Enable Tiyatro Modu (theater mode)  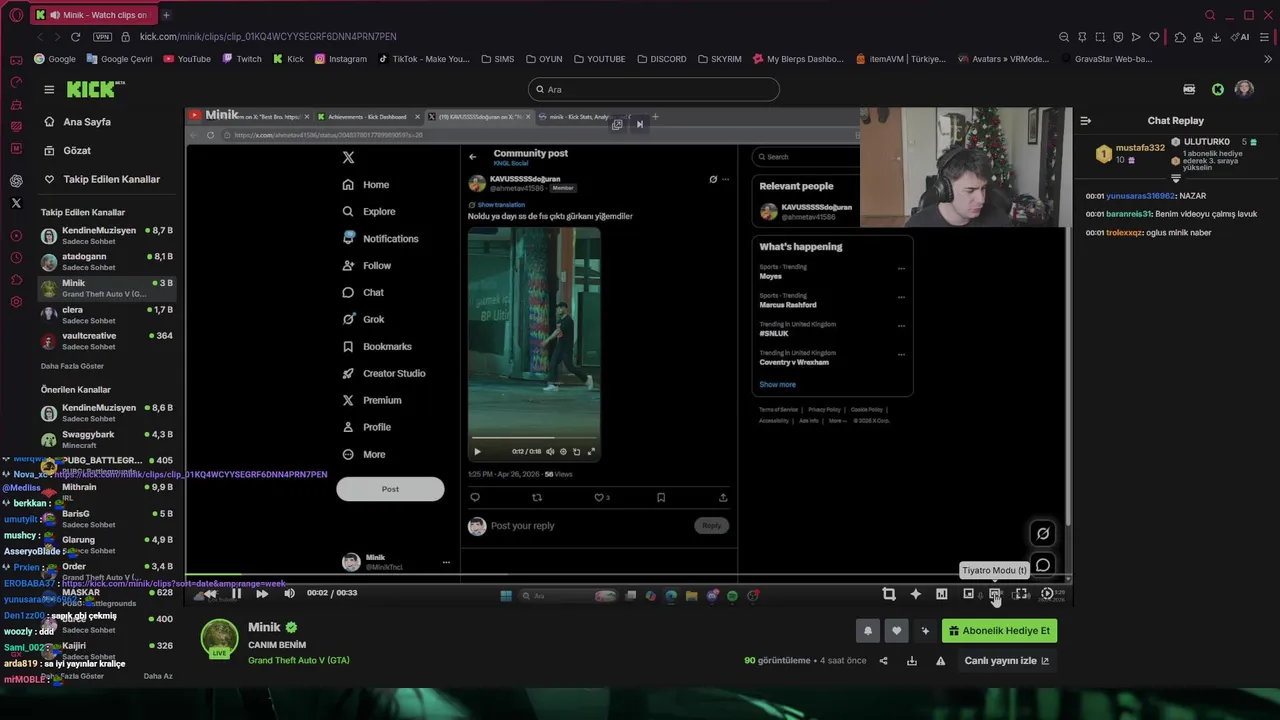pyautogui.click(x=995, y=594)
